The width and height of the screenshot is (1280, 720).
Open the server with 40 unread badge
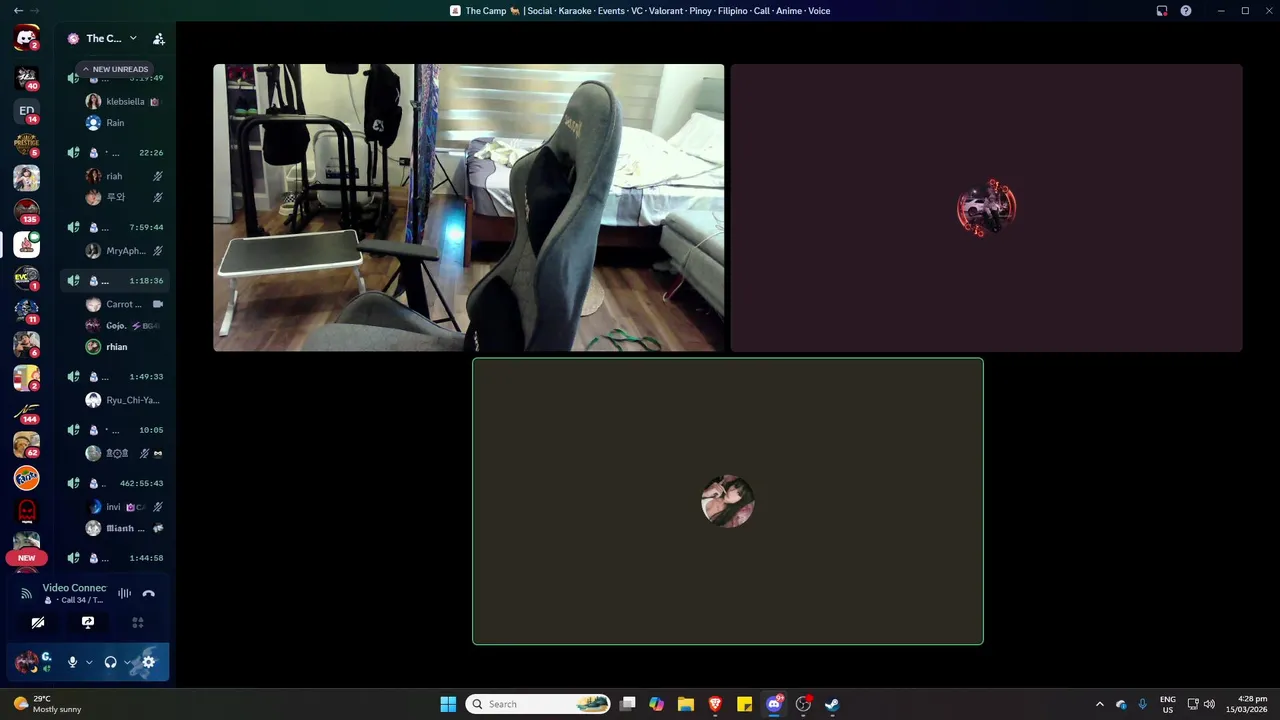[27, 77]
